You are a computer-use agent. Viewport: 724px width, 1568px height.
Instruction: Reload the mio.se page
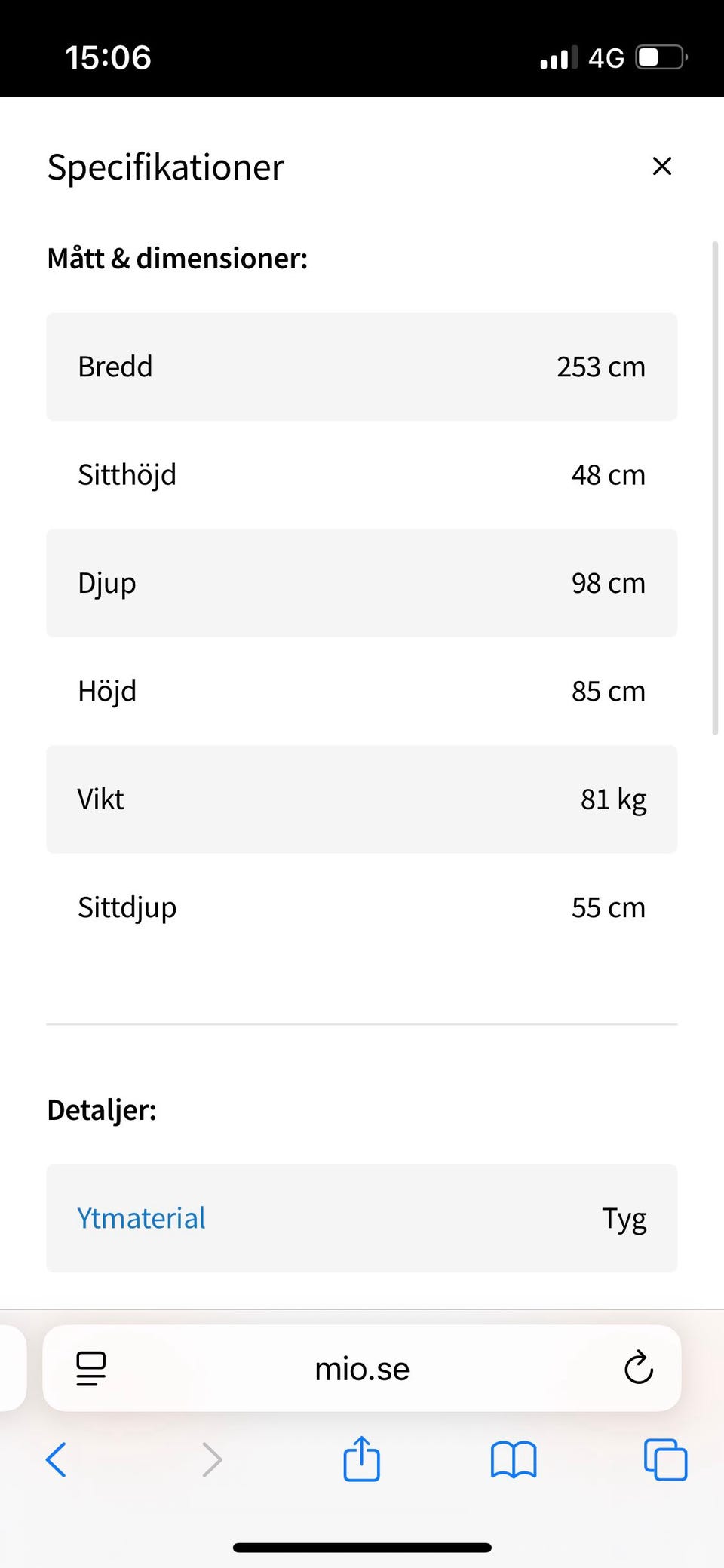[x=638, y=1367]
